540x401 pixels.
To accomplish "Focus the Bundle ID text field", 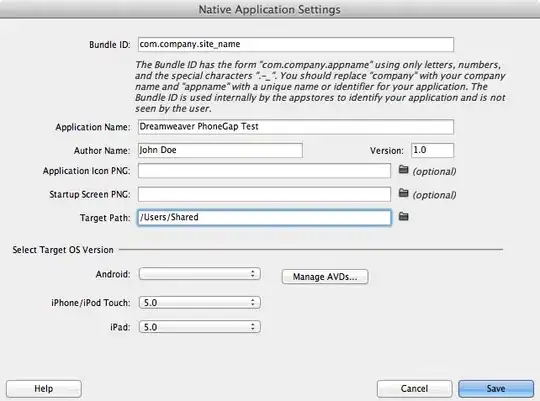I will [x=296, y=44].
